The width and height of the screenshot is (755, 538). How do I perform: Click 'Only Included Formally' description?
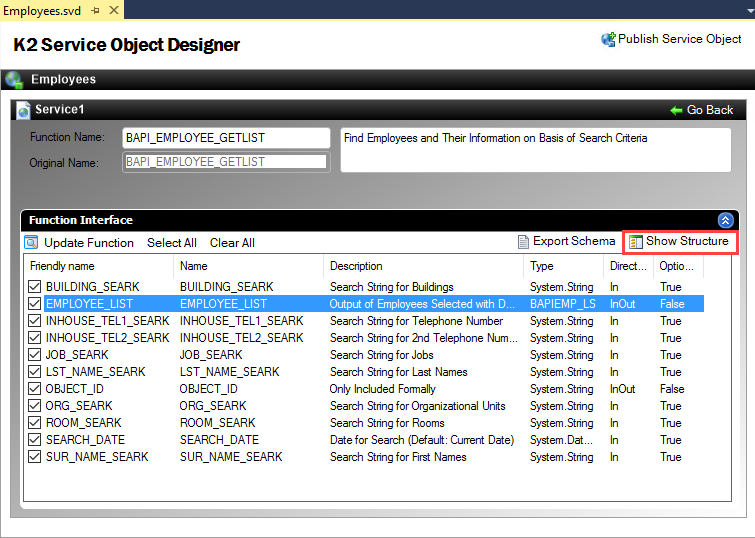pos(383,389)
